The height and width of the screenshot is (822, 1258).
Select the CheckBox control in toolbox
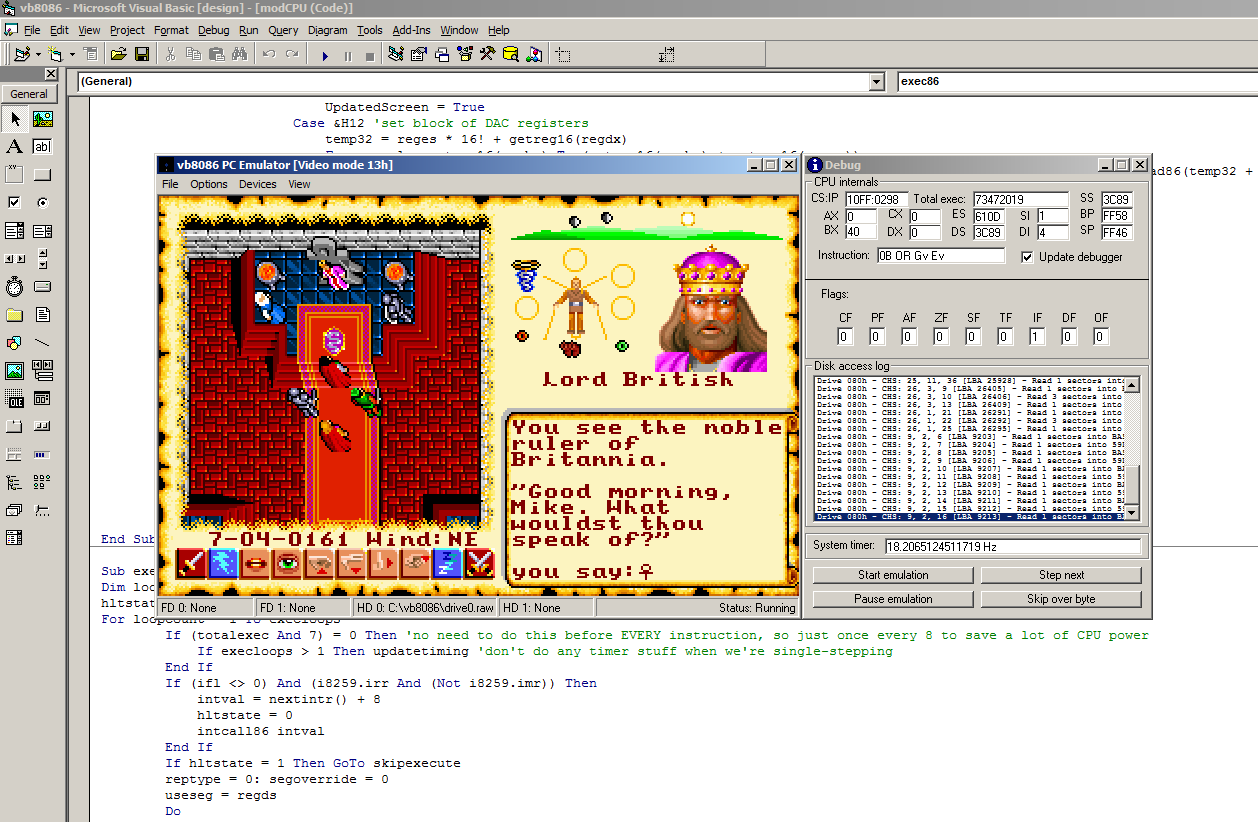15,203
